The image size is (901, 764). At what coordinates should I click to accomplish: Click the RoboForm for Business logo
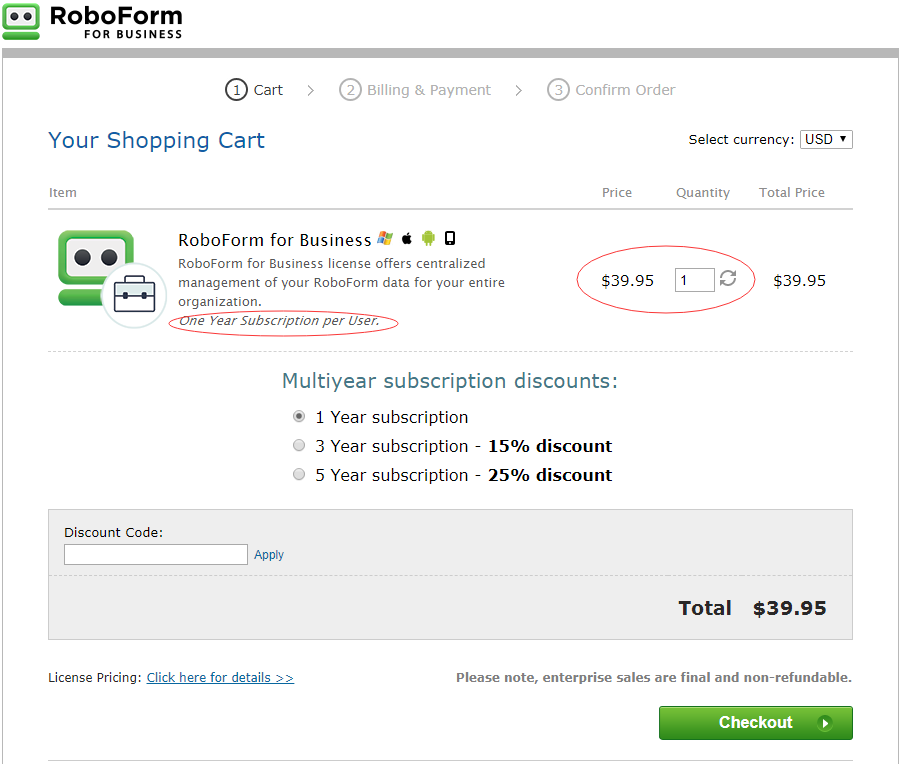[93, 22]
